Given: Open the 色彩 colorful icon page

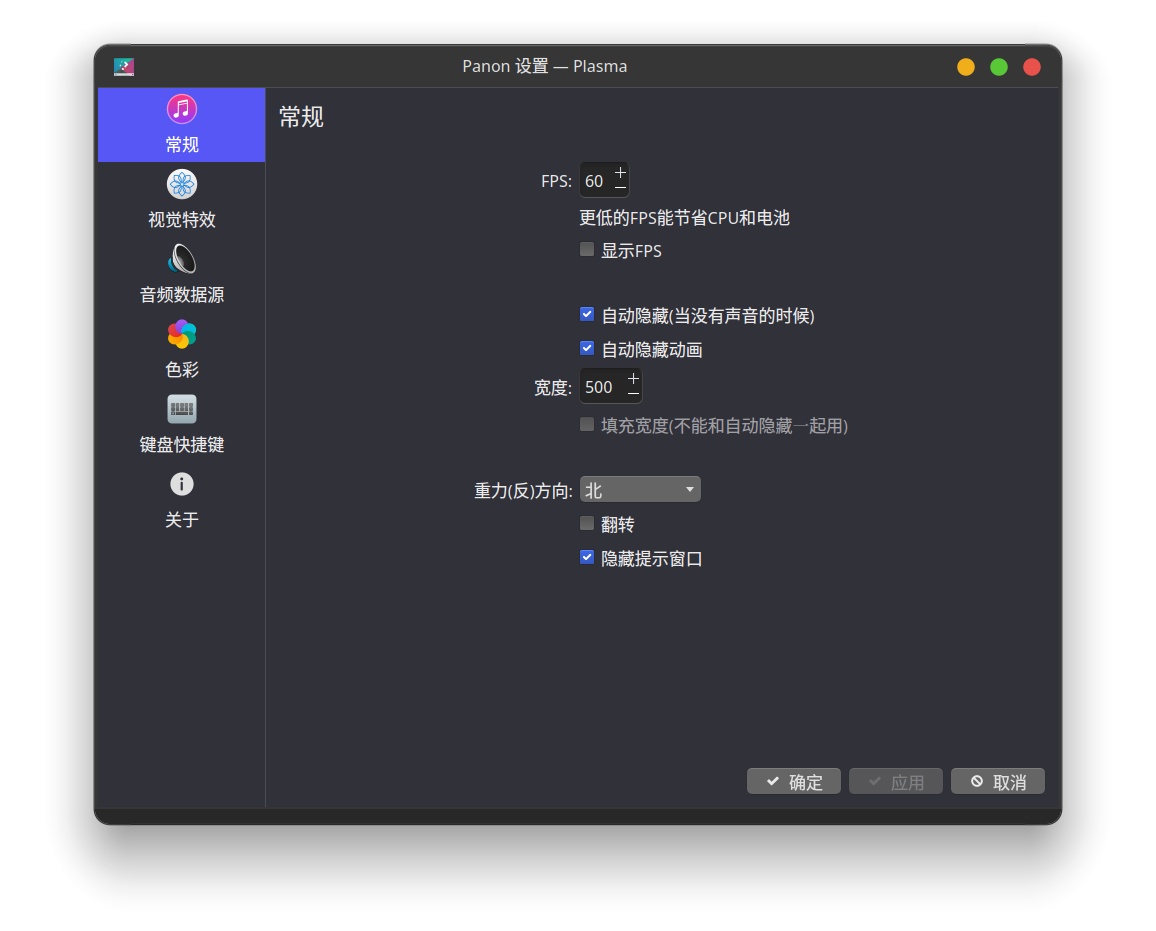Looking at the screenshot, I should [x=181, y=334].
